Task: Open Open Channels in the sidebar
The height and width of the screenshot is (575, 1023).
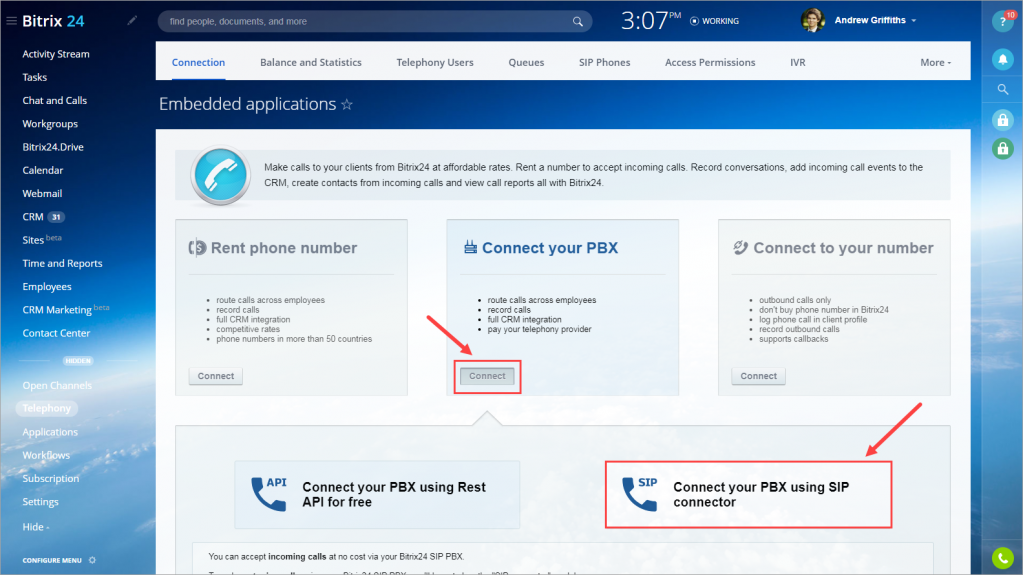Action: (57, 386)
